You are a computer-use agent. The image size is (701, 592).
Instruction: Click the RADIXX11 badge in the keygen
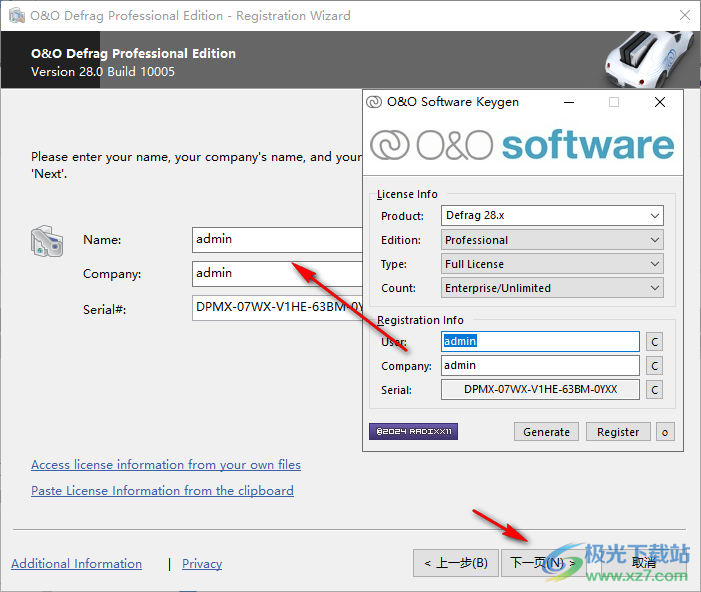click(x=413, y=432)
